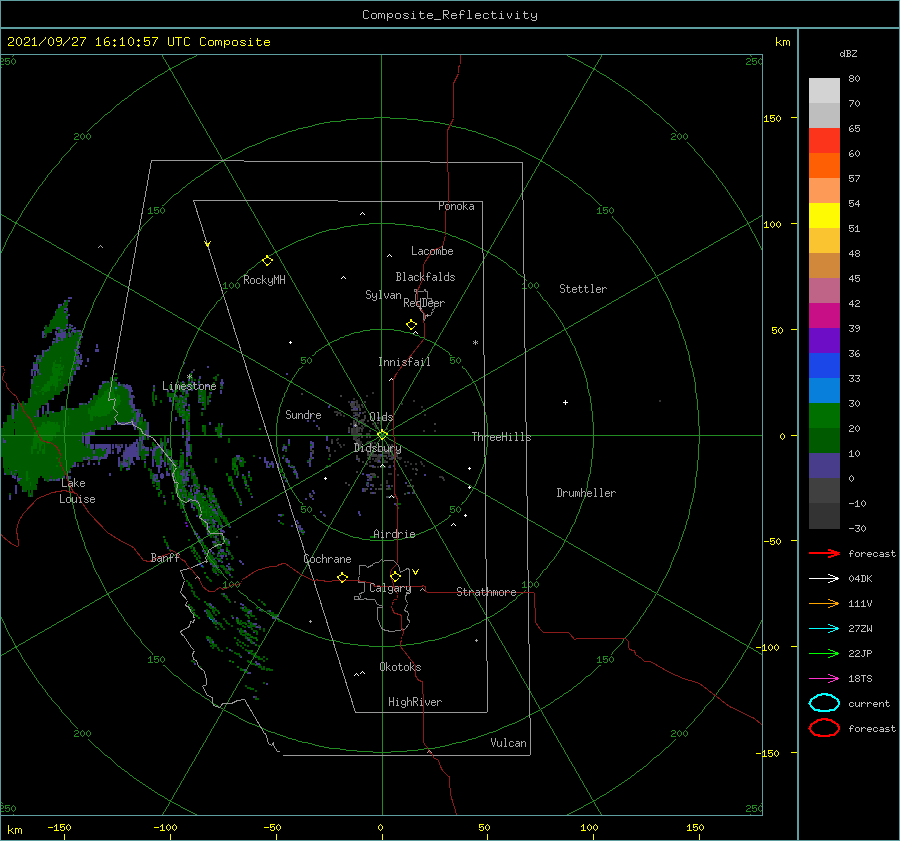Click the 150 tick on the right axis
The width and height of the screenshot is (900, 841).
pyautogui.click(x=772, y=118)
